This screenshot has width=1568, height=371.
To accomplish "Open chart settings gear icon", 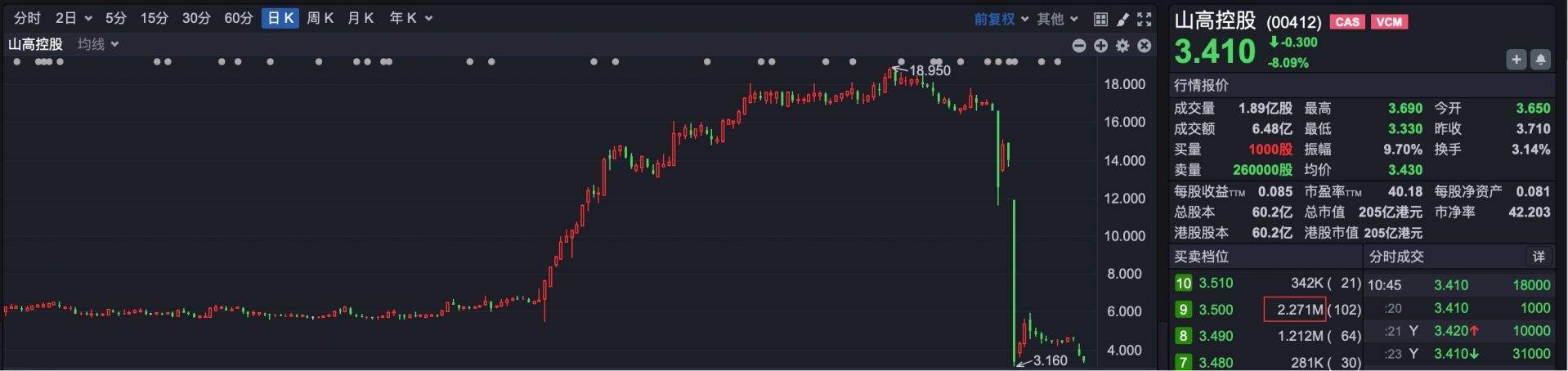I will click(1122, 46).
